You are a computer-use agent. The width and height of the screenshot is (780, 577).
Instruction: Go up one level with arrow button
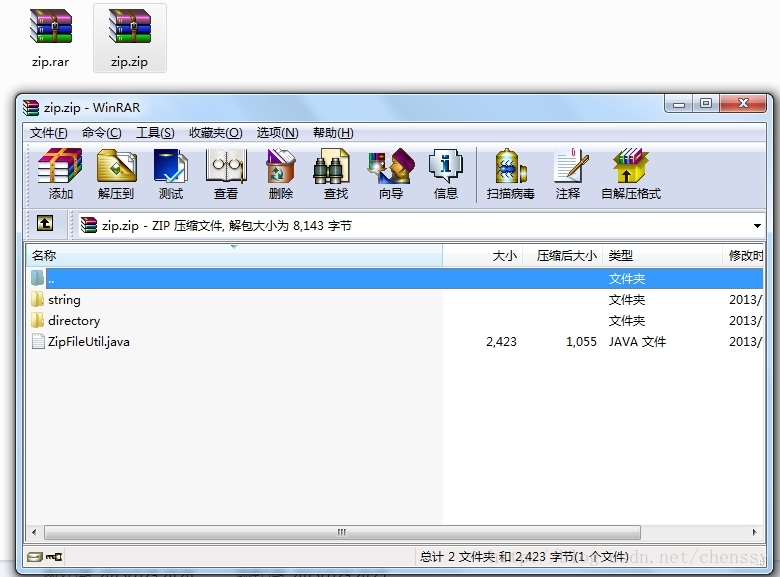click(45, 223)
